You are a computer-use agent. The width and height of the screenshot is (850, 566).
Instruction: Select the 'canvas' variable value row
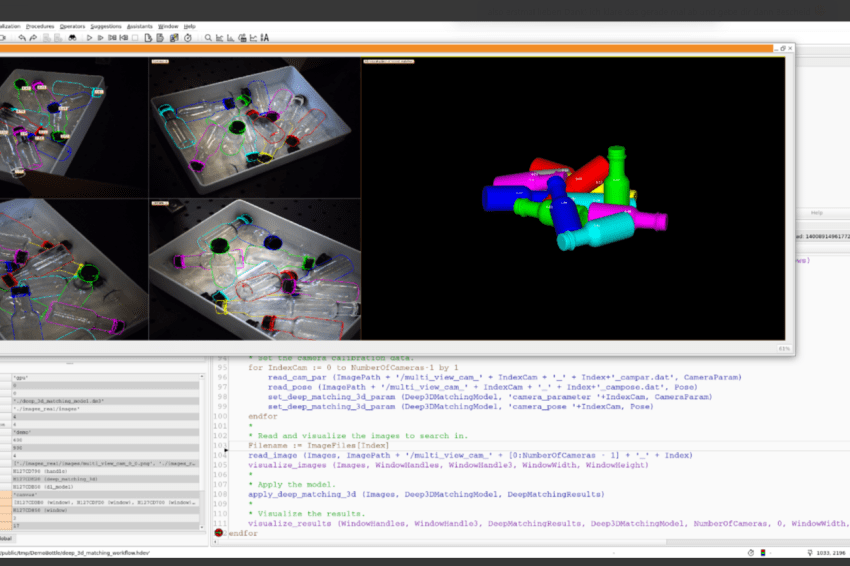[106, 494]
